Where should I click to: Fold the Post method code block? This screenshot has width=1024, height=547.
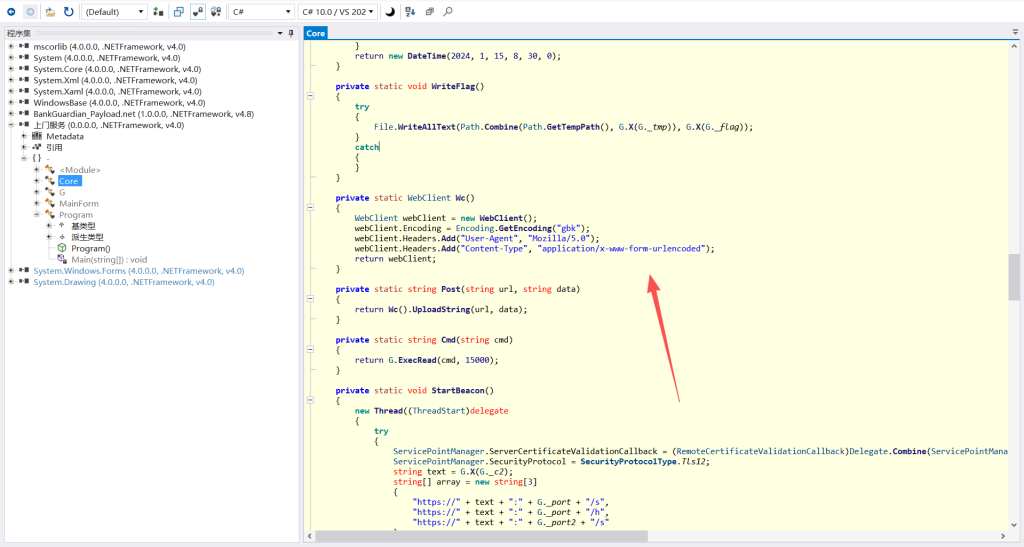coord(311,299)
